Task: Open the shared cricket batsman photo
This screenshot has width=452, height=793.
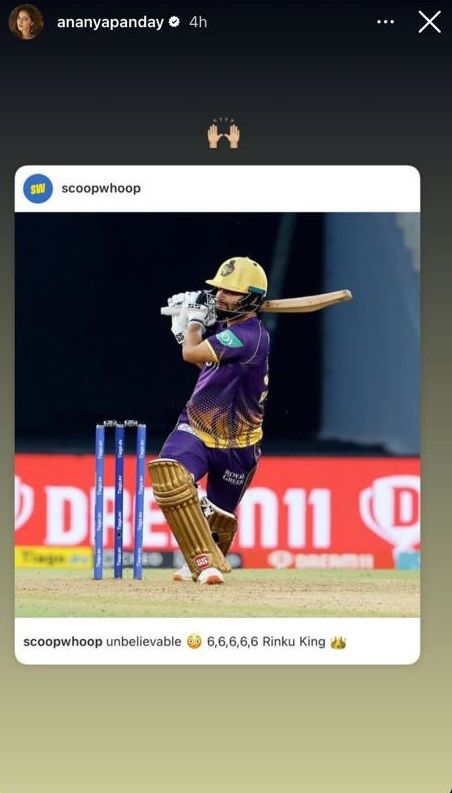Action: [x=217, y=415]
